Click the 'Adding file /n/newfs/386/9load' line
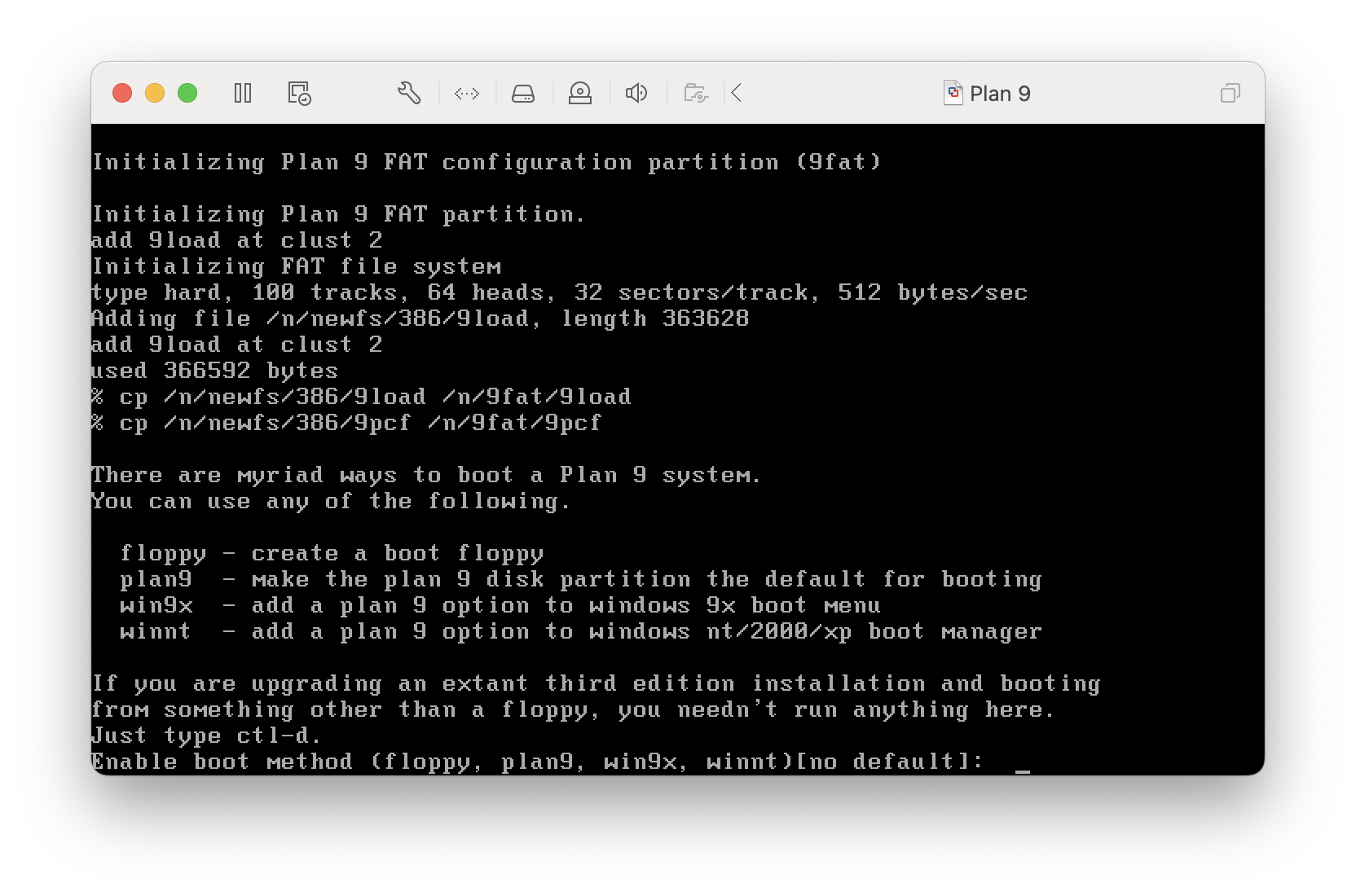 [x=420, y=318]
